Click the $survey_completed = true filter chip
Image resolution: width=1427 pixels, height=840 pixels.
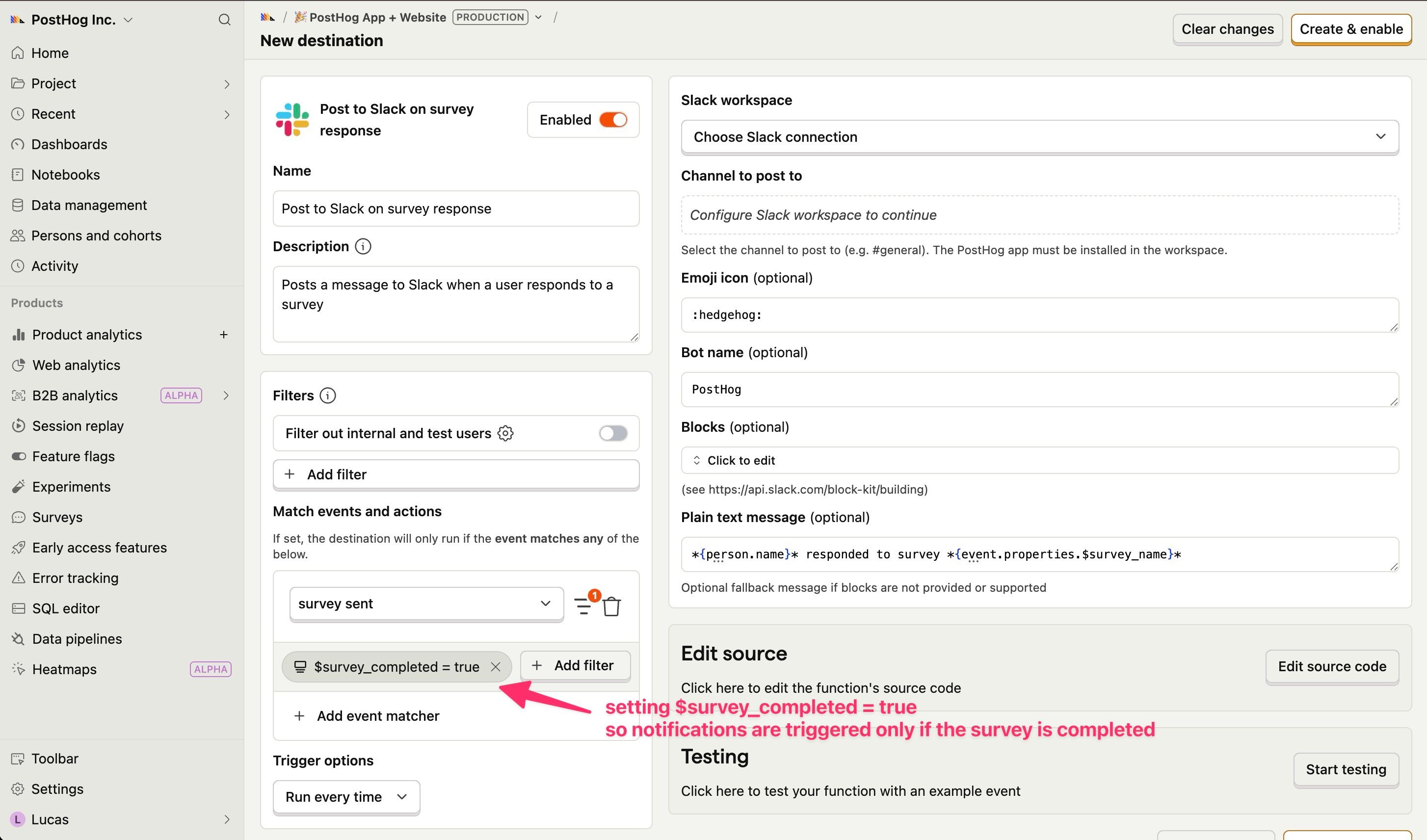point(396,667)
